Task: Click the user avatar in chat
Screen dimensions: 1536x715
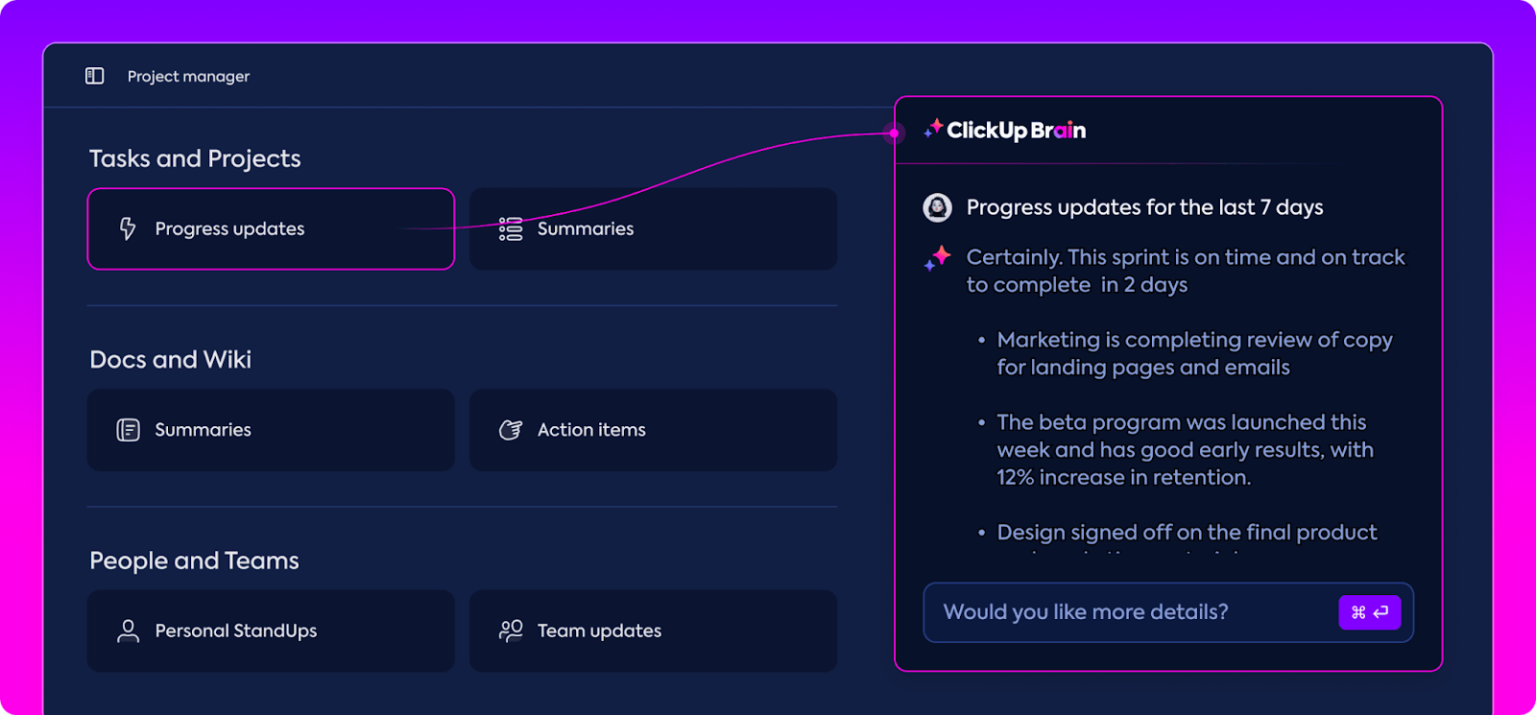Action: (937, 208)
